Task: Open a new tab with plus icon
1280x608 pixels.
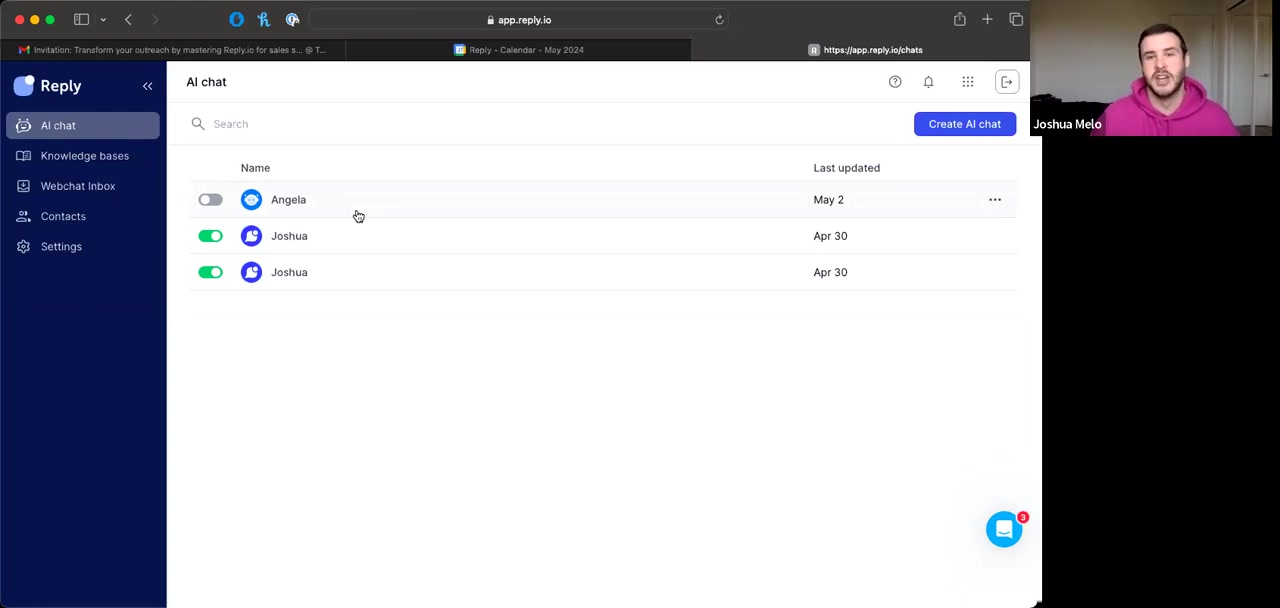Action: [987, 19]
